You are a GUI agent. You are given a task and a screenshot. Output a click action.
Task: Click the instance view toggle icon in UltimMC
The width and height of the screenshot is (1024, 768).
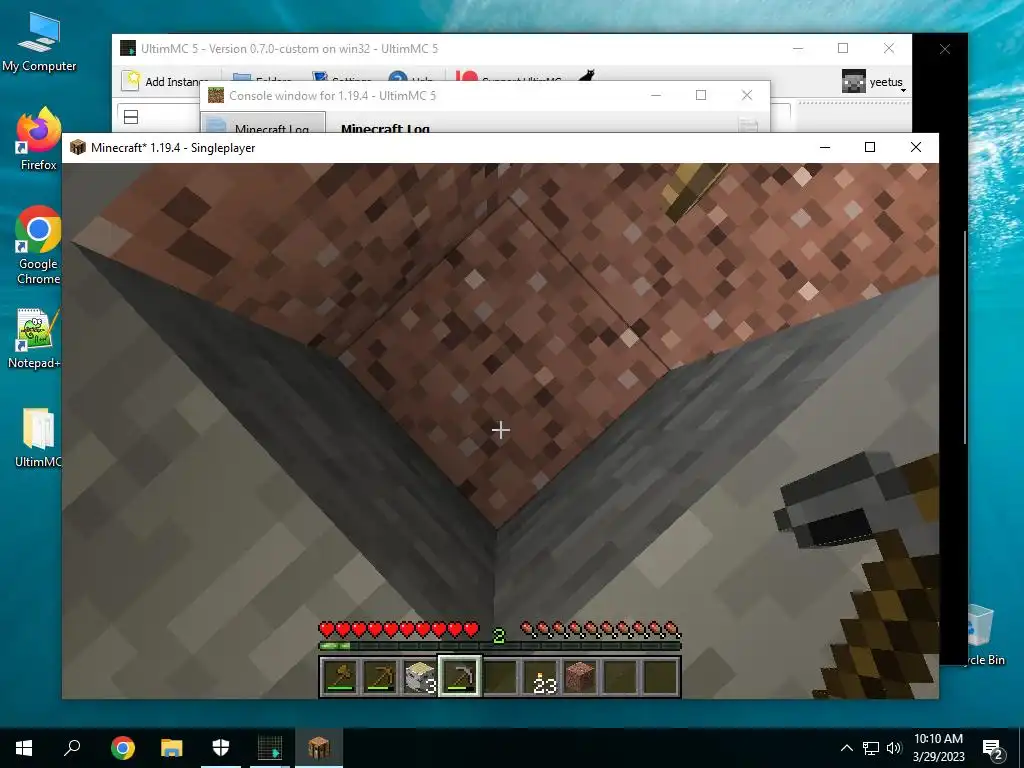pyautogui.click(x=131, y=117)
